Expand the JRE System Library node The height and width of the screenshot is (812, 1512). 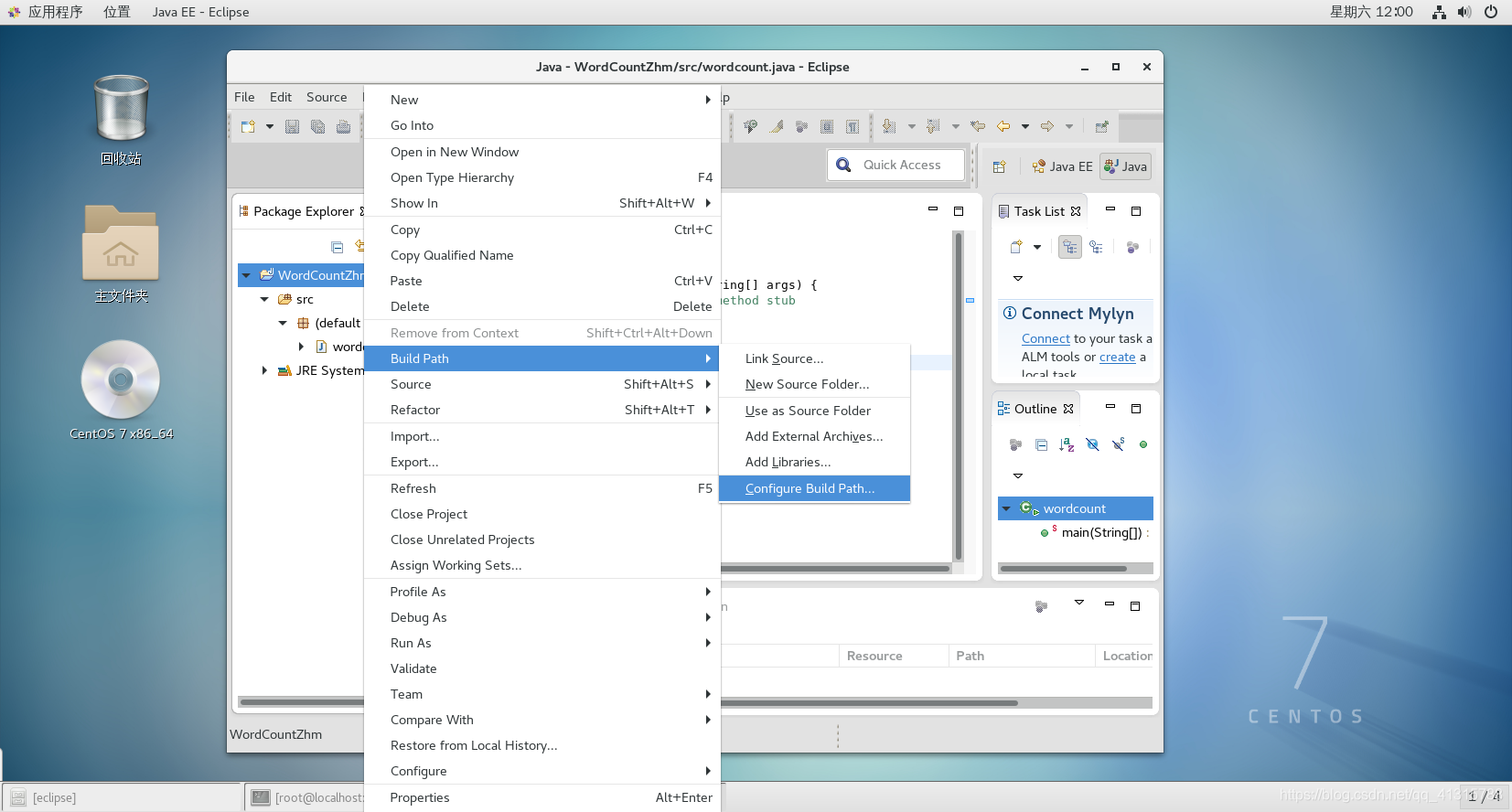pos(264,370)
